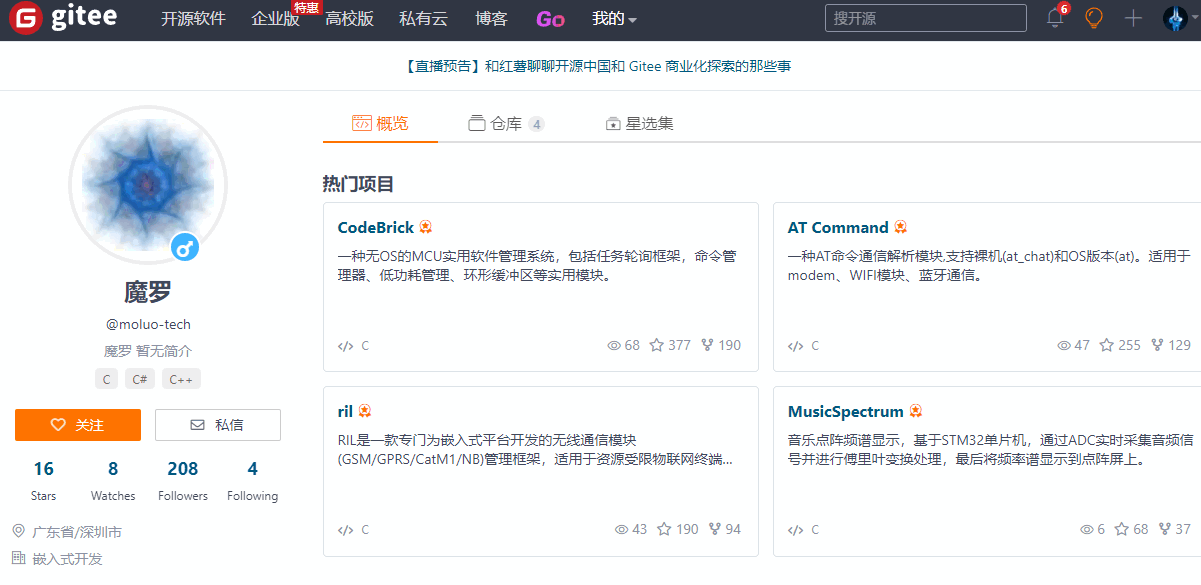The image size is (1201, 585).
Task: Click the 私信 message button
Action: 218,425
